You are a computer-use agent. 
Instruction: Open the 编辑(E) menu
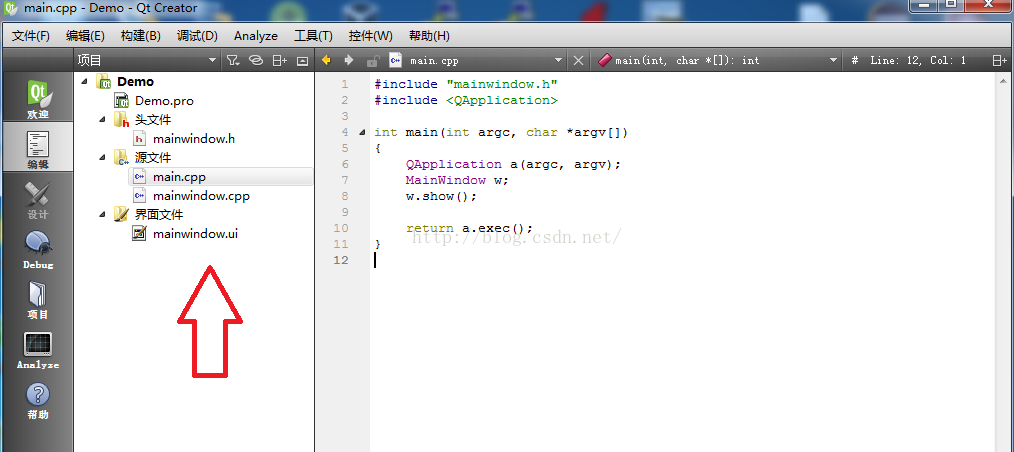coord(85,36)
